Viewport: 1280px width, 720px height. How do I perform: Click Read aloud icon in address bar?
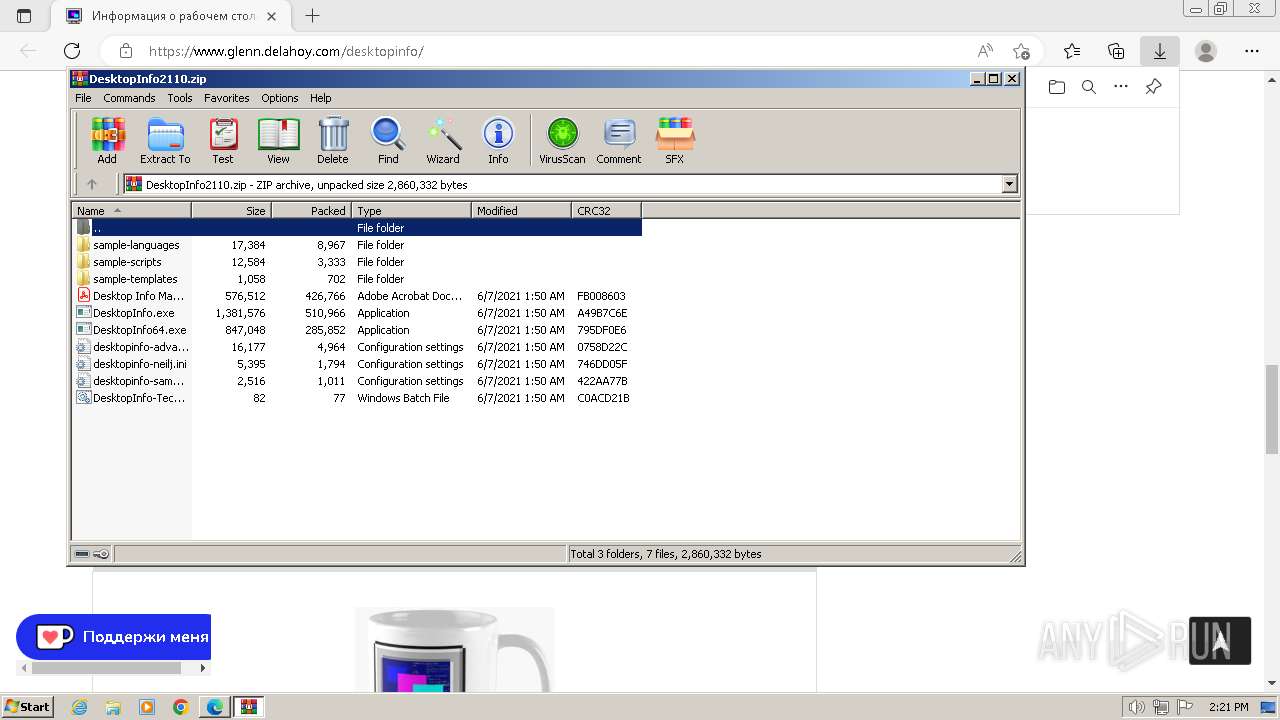click(x=985, y=51)
